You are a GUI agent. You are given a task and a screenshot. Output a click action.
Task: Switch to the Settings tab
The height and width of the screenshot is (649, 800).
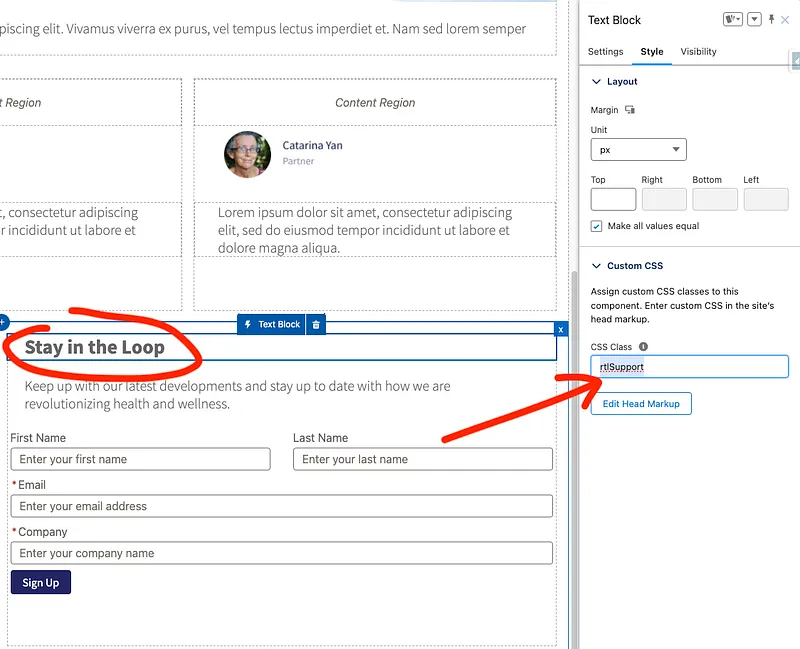click(605, 52)
